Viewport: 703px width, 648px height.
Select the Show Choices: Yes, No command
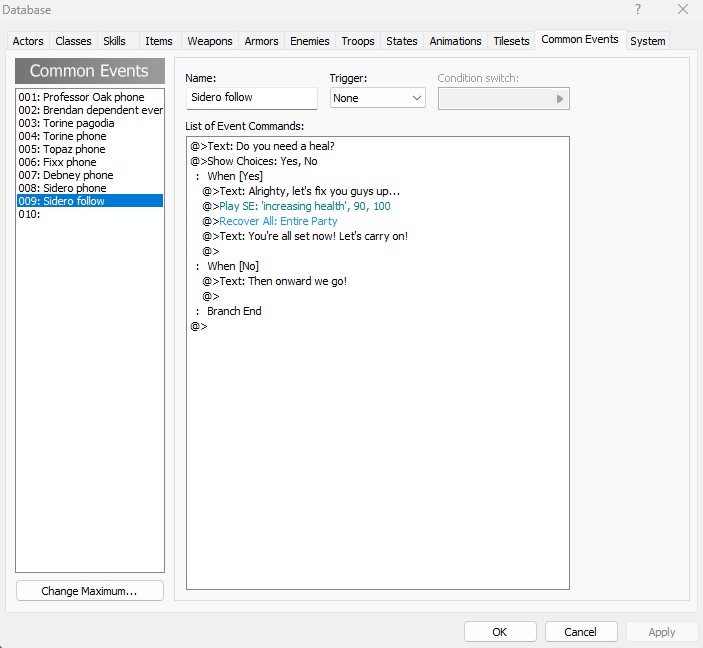pyautogui.click(x=378, y=161)
